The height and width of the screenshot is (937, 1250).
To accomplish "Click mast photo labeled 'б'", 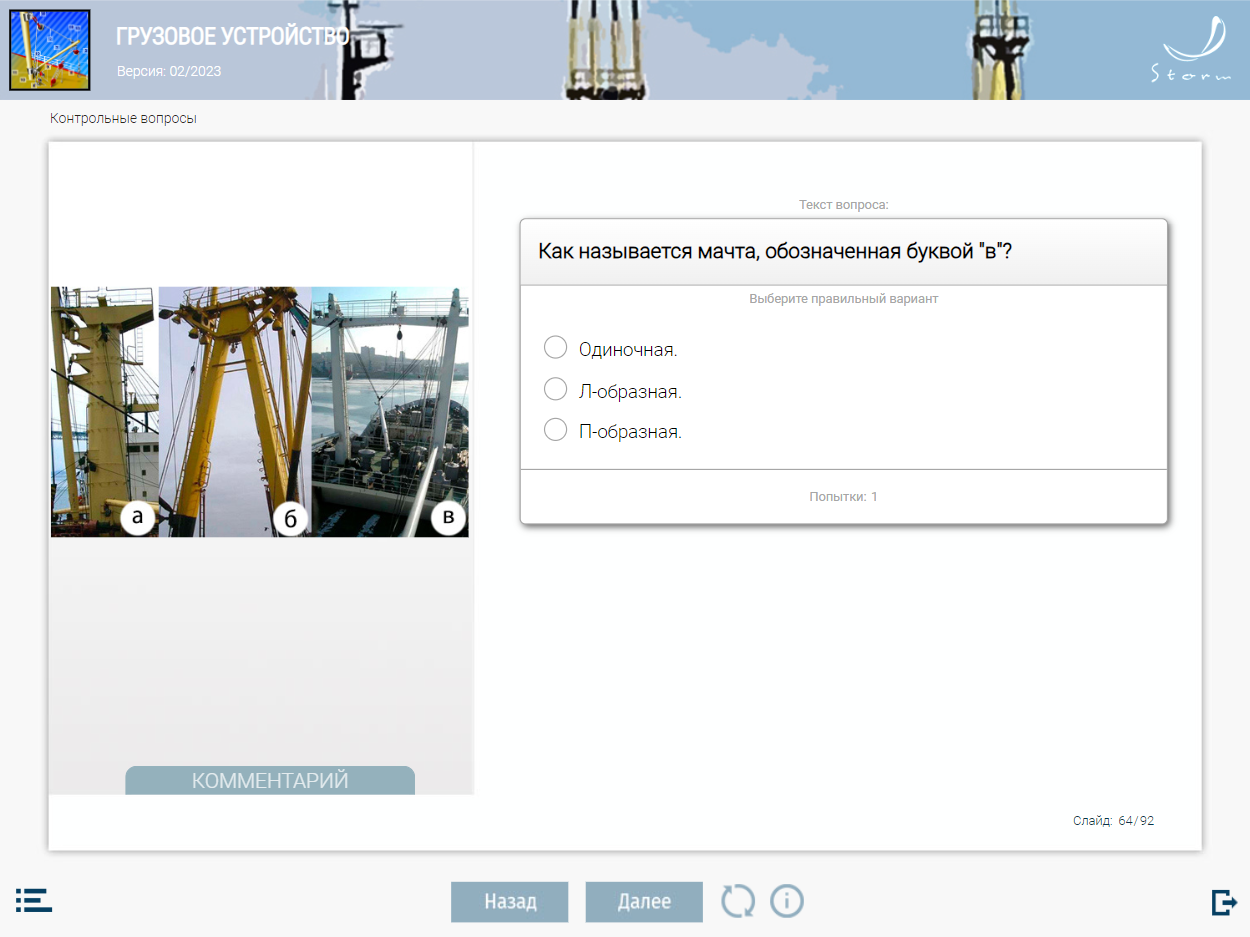I will (x=235, y=412).
